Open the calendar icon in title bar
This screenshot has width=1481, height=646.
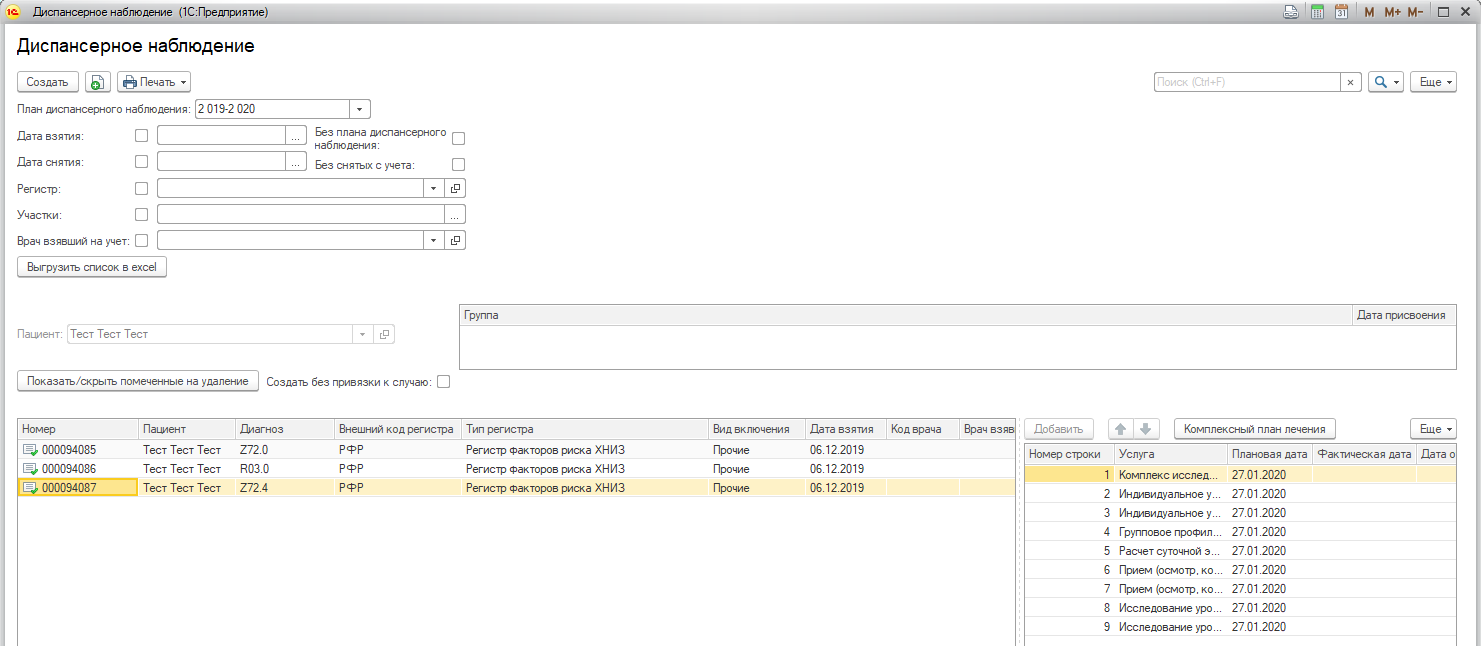click(1341, 12)
